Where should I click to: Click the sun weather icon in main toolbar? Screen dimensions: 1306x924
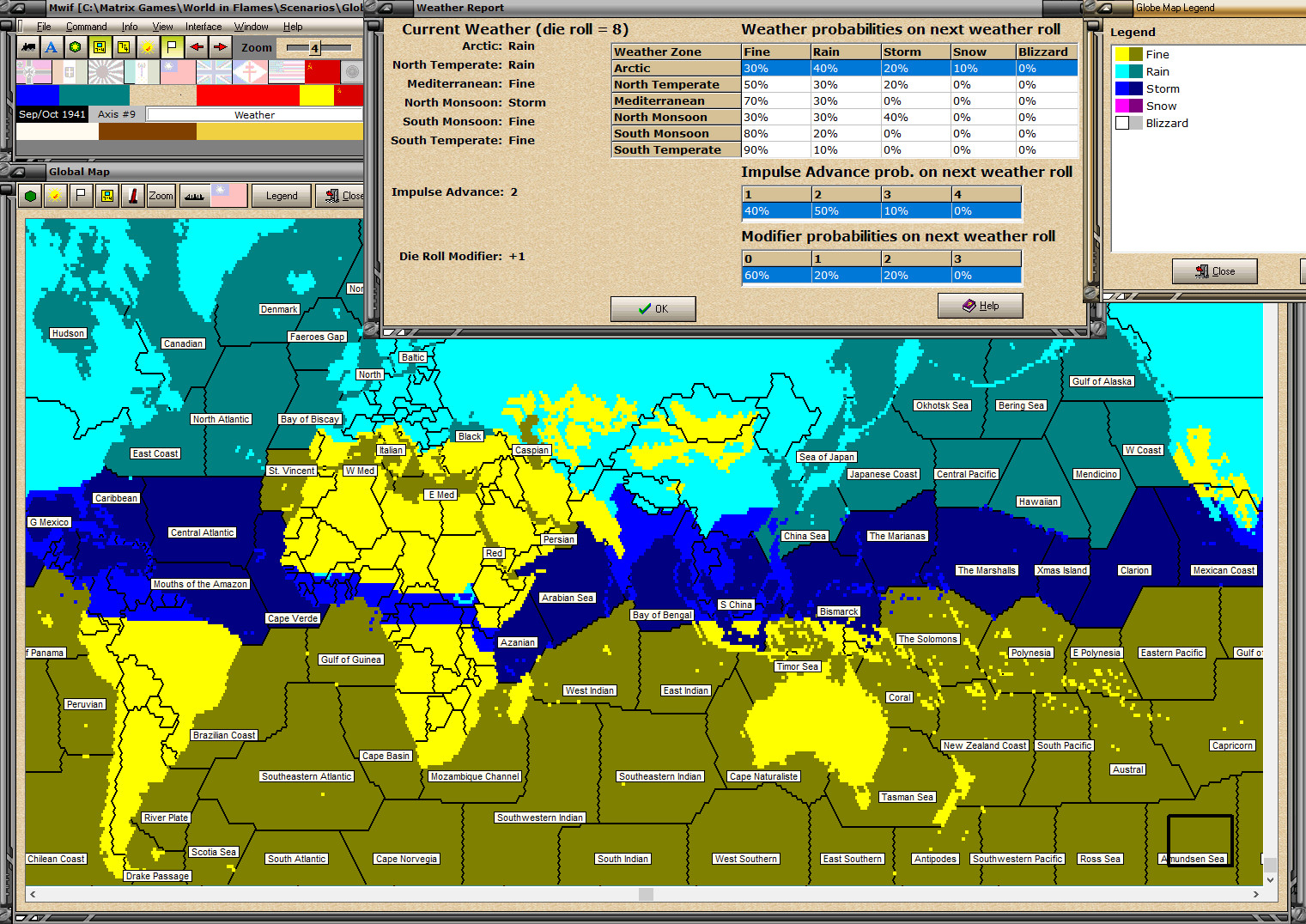148,47
